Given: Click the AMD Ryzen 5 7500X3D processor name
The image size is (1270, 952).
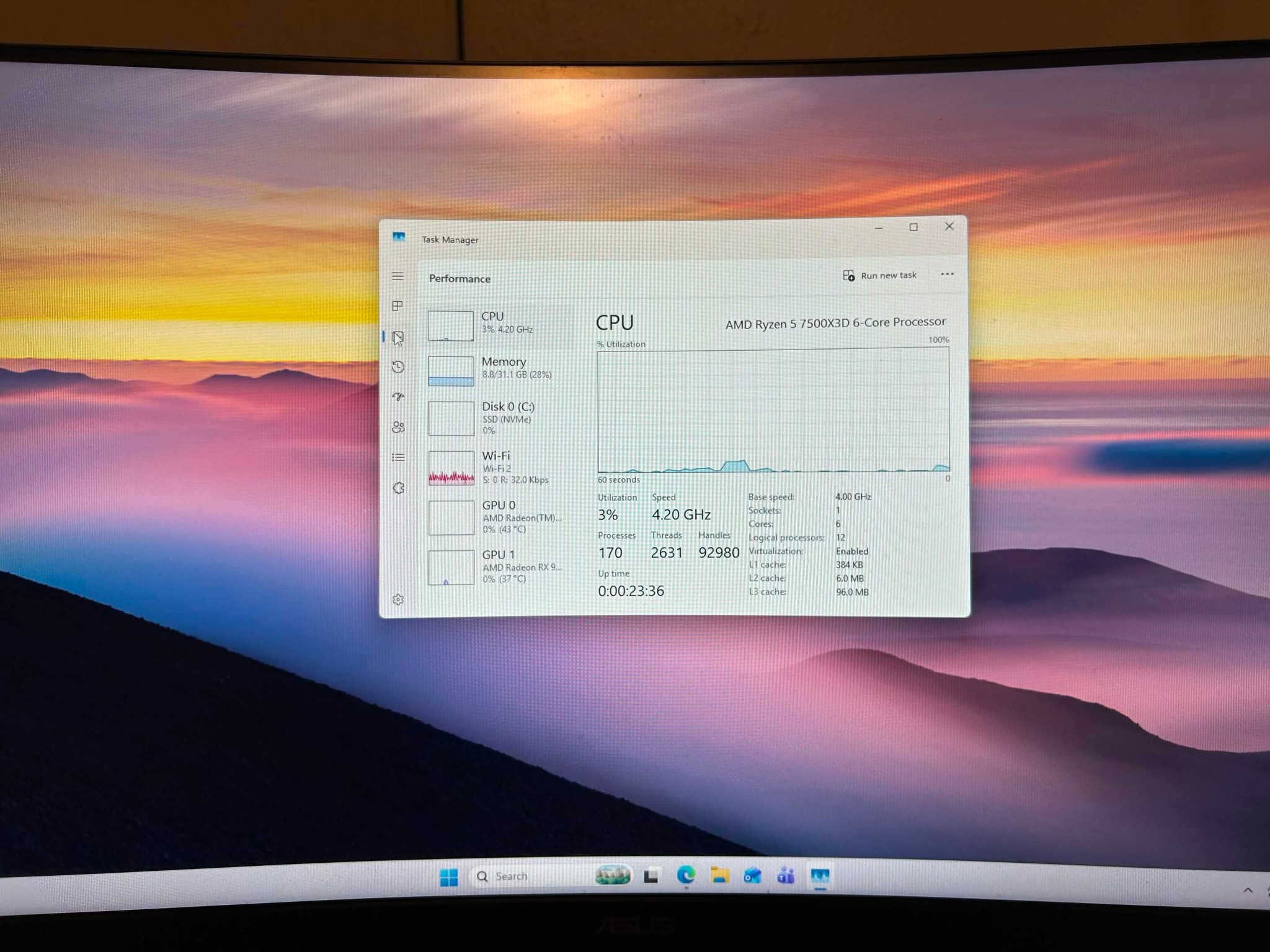Looking at the screenshot, I should [835, 323].
